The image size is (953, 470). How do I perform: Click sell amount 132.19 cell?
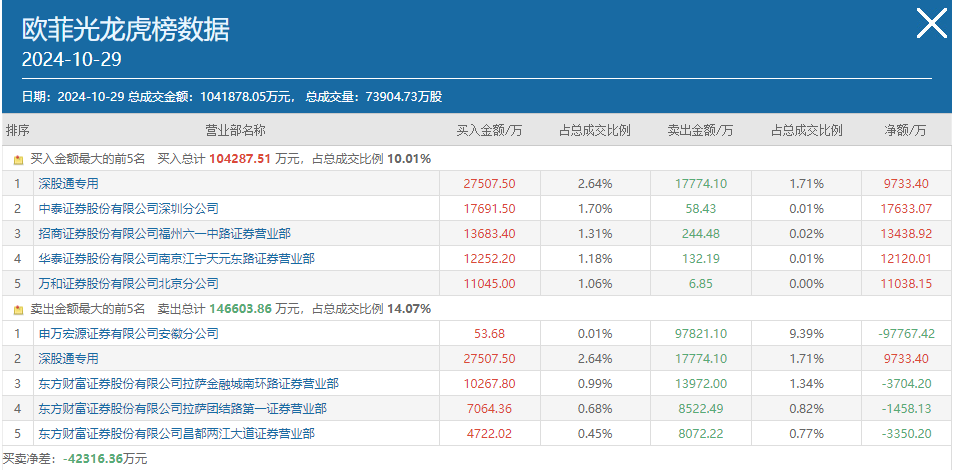pos(701,258)
